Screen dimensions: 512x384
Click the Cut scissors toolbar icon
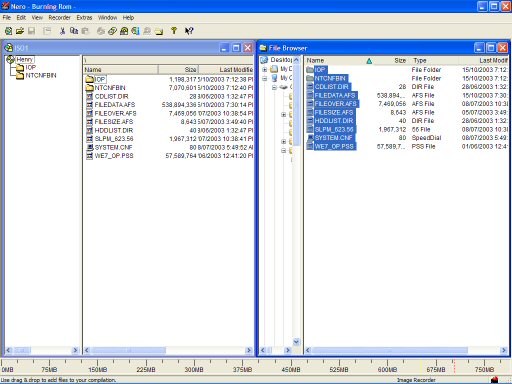pos(62,31)
